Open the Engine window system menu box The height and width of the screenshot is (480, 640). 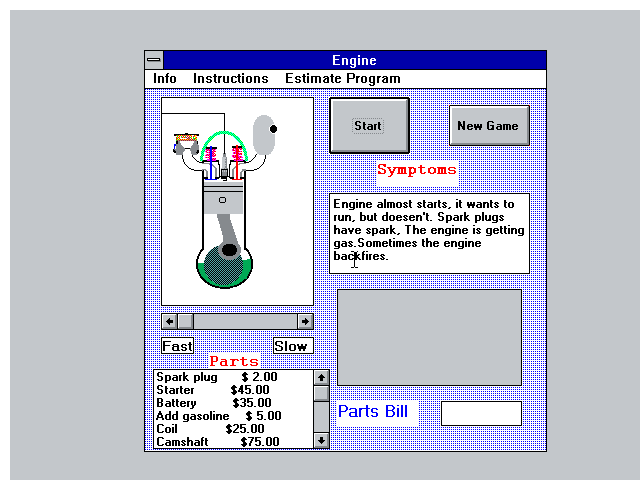[x=153, y=60]
